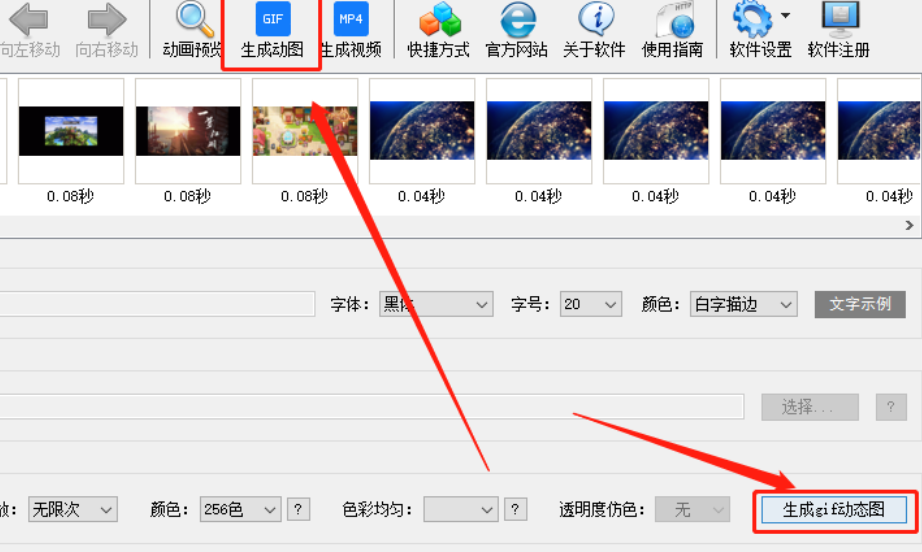Expand arrow beside 软件设置 gear

(785, 15)
